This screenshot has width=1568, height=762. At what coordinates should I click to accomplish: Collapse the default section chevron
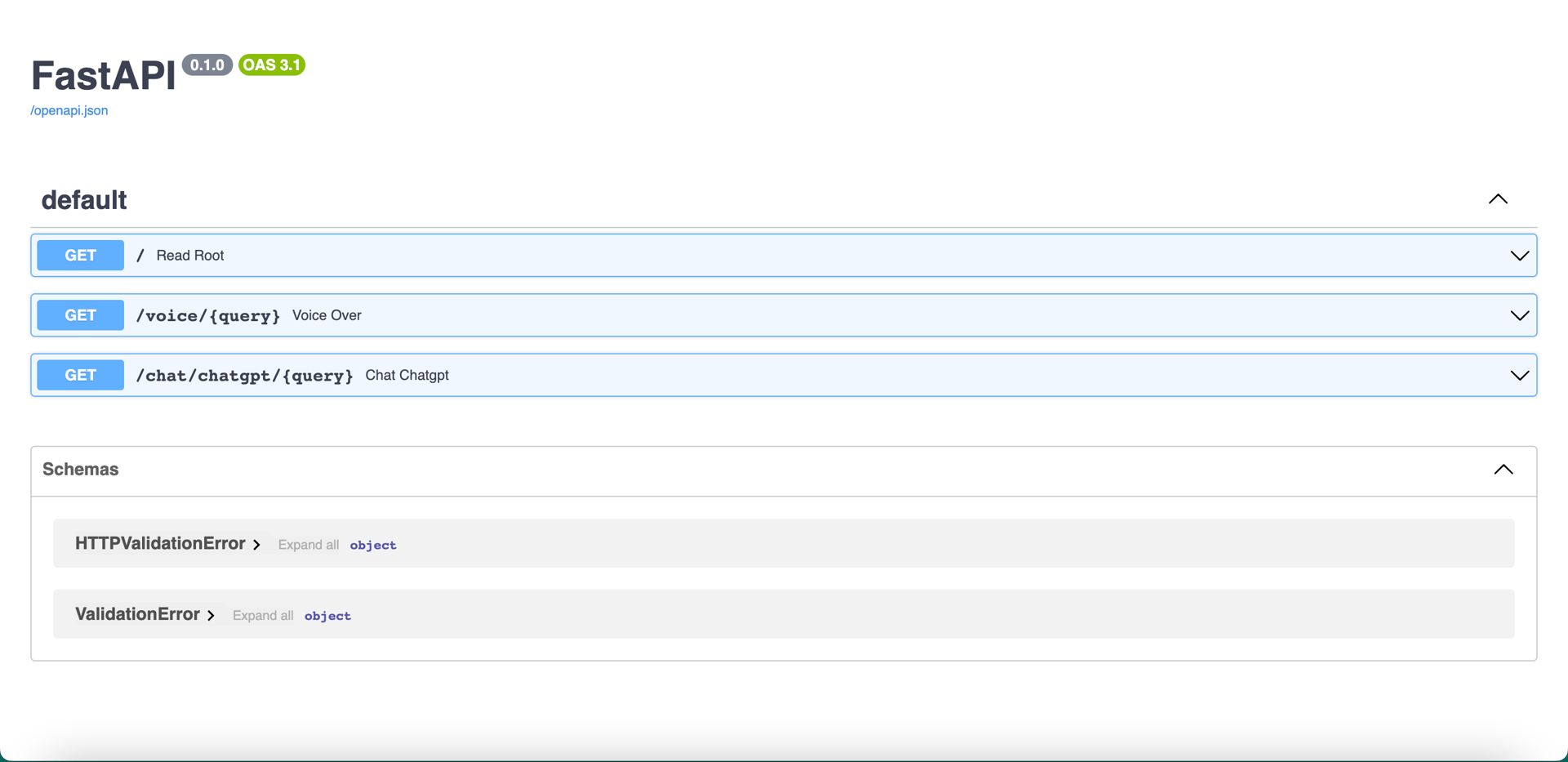[1498, 199]
